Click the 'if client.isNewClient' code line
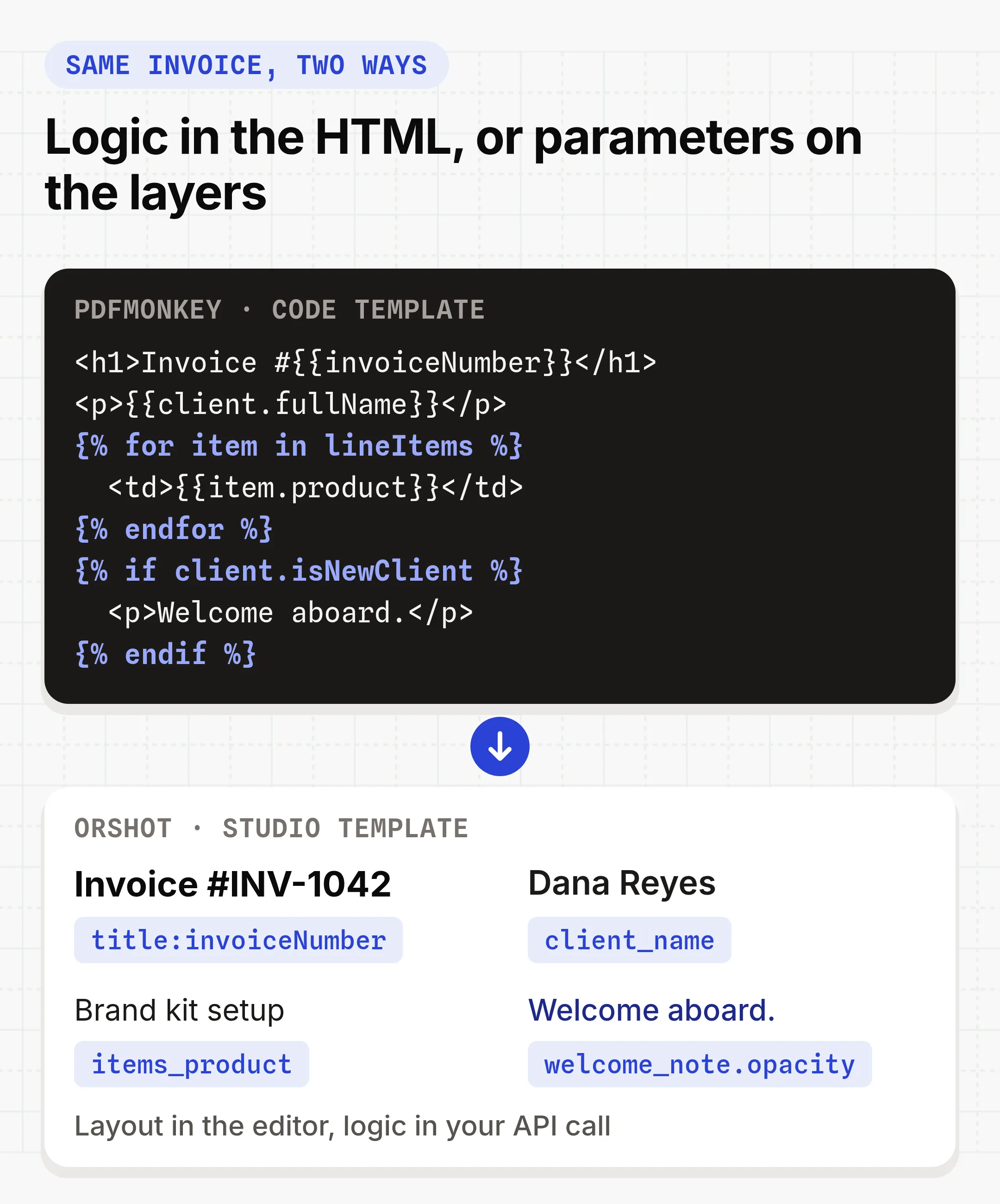 tap(299, 571)
